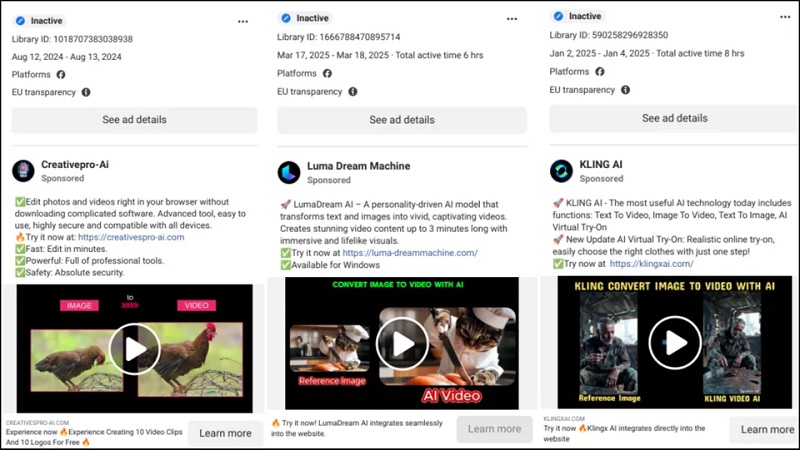Open the Creativepro-Ai page name
The width and height of the screenshot is (800, 450).
(x=75, y=165)
